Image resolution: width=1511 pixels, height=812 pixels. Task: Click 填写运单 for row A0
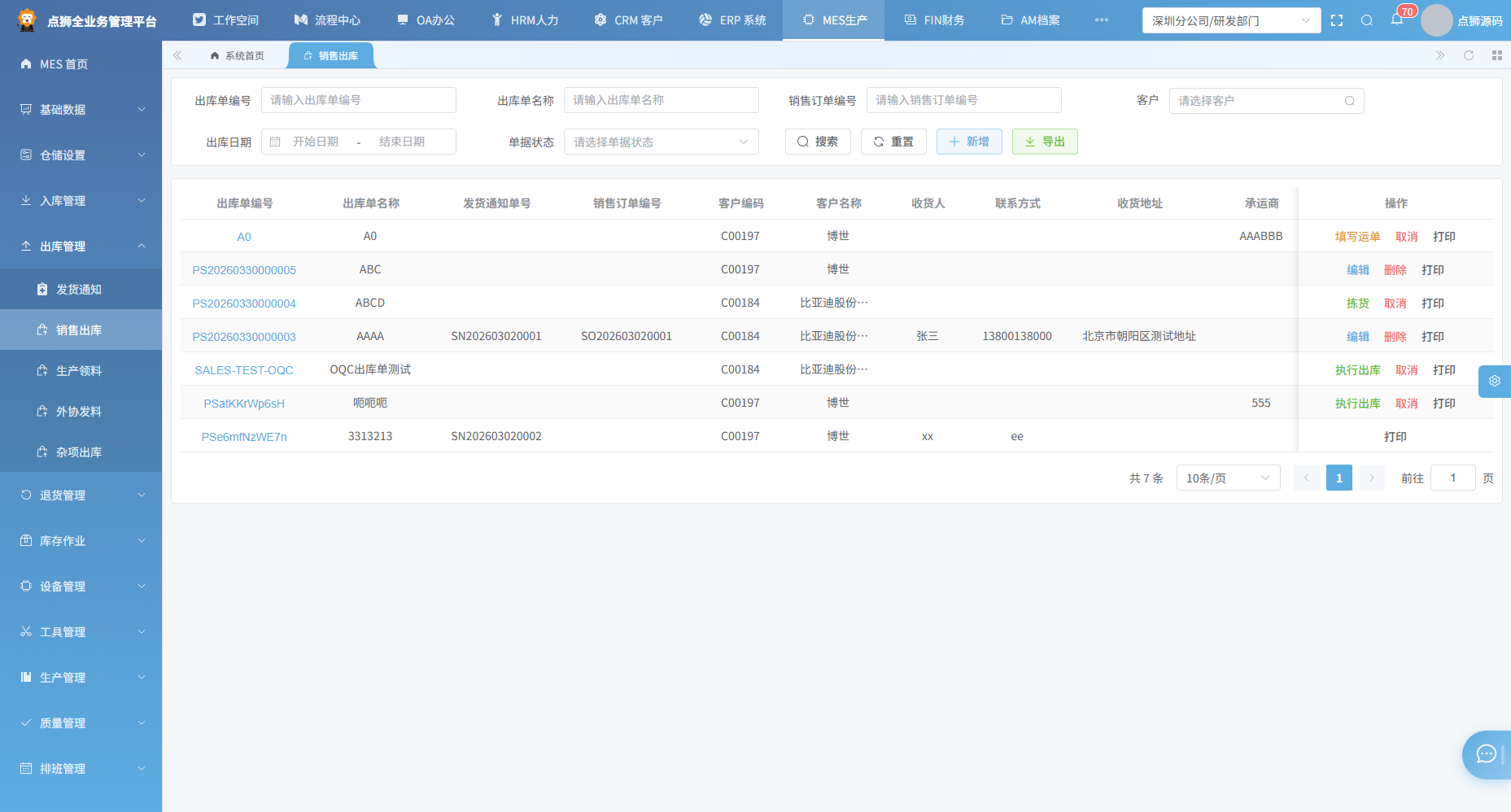coord(1357,237)
